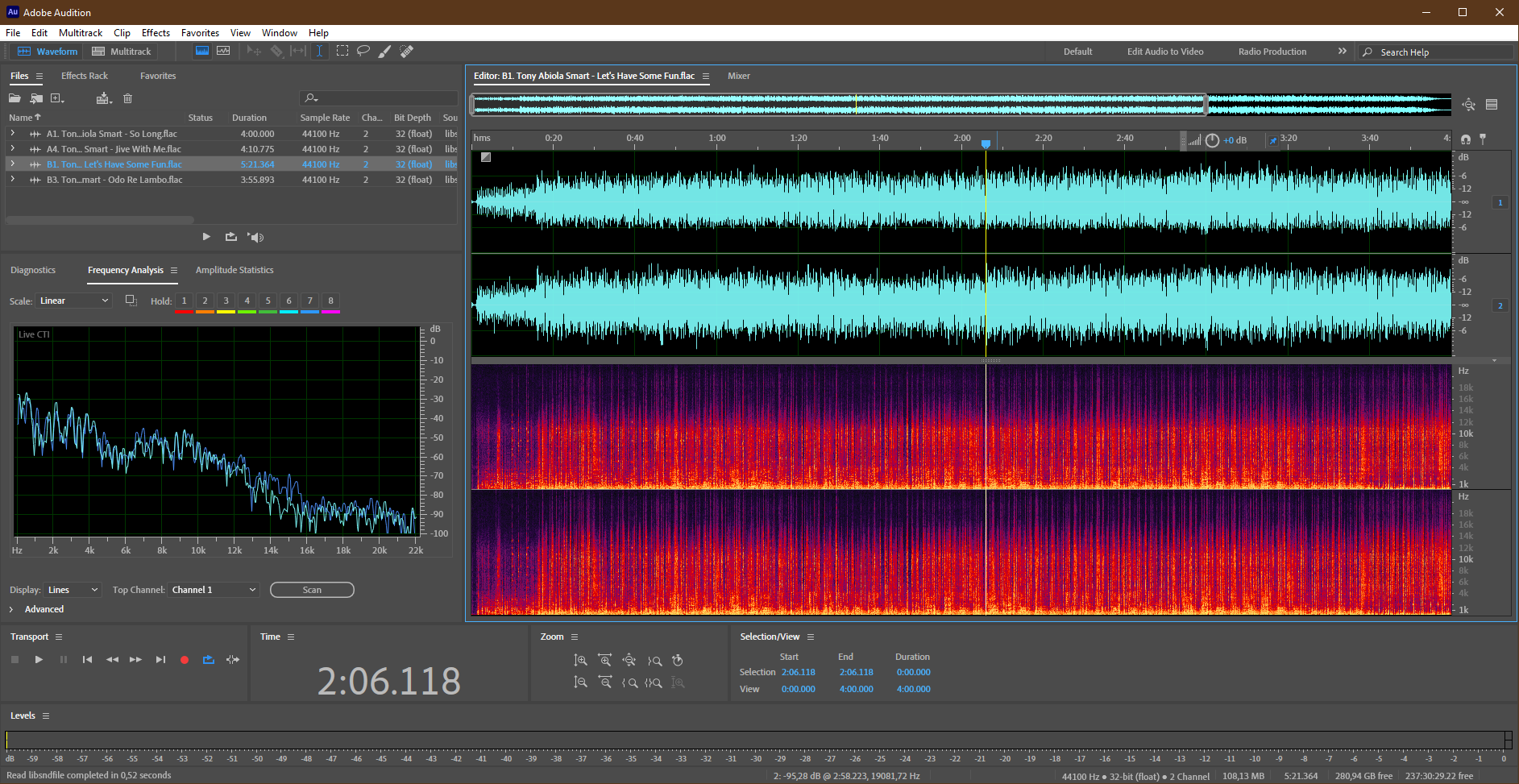The width and height of the screenshot is (1519, 784).
Task: Select the Spot Healing Brush tool
Action: tap(407, 51)
